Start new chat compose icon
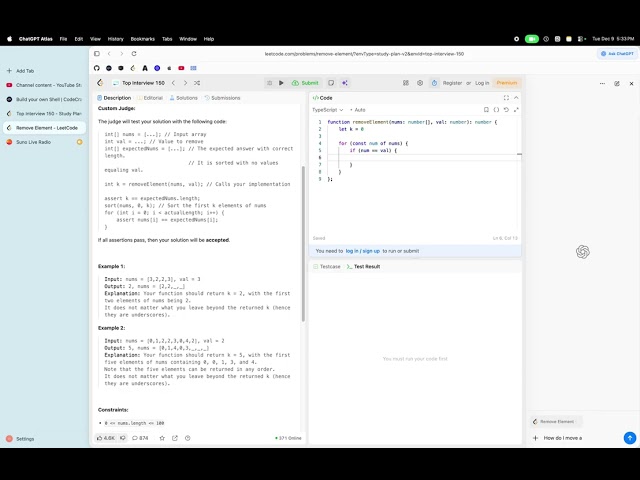 click(x=617, y=83)
